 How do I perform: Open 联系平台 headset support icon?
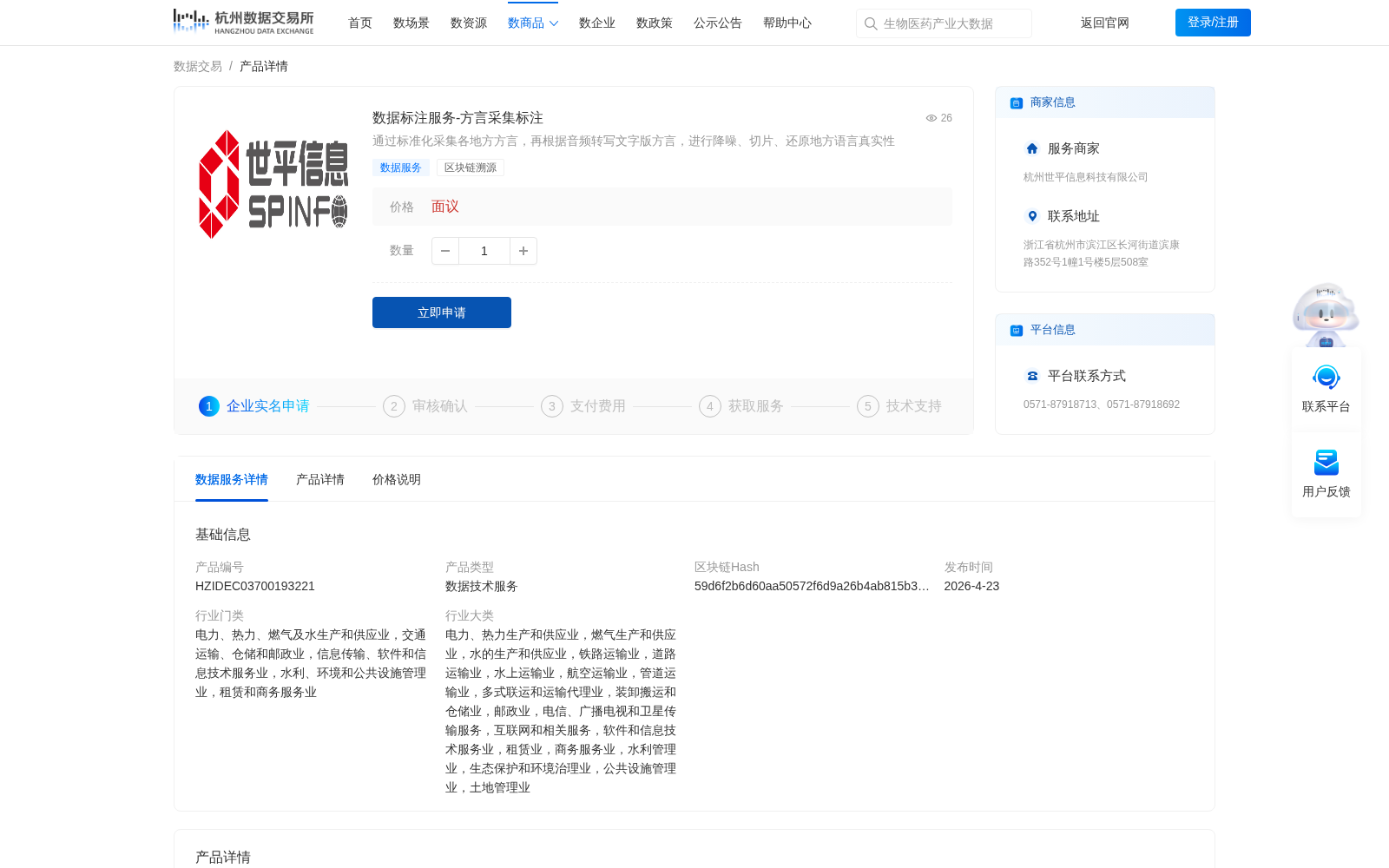1326,377
